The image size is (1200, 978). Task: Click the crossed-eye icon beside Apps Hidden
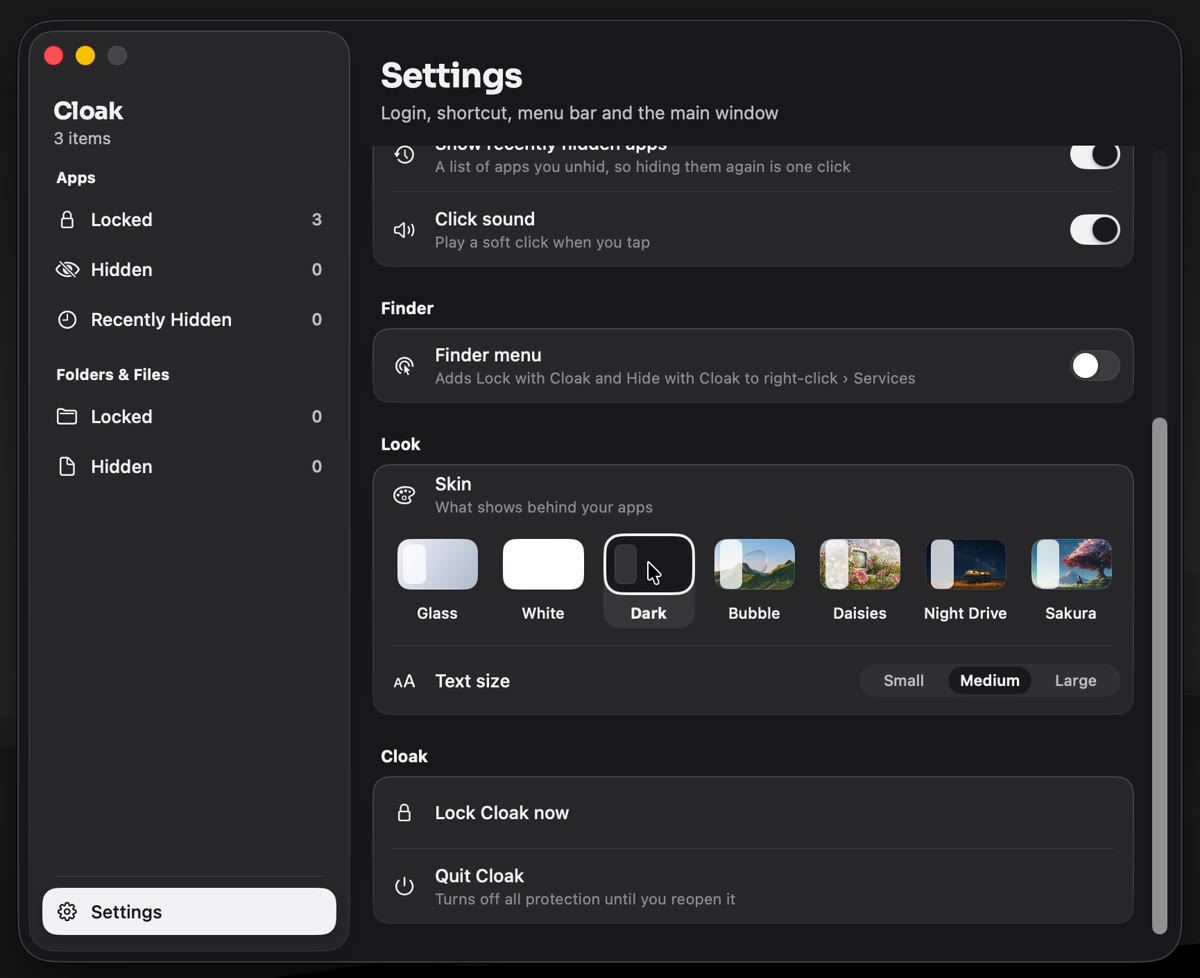[67, 270]
